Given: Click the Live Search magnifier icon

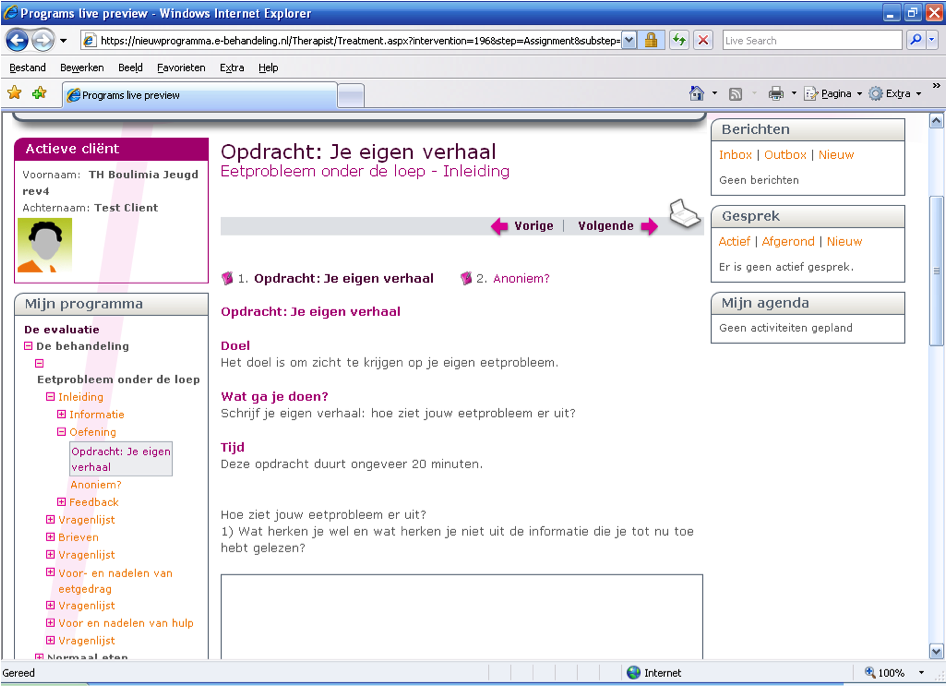Looking at the screenshot, I should coord(916,40).
